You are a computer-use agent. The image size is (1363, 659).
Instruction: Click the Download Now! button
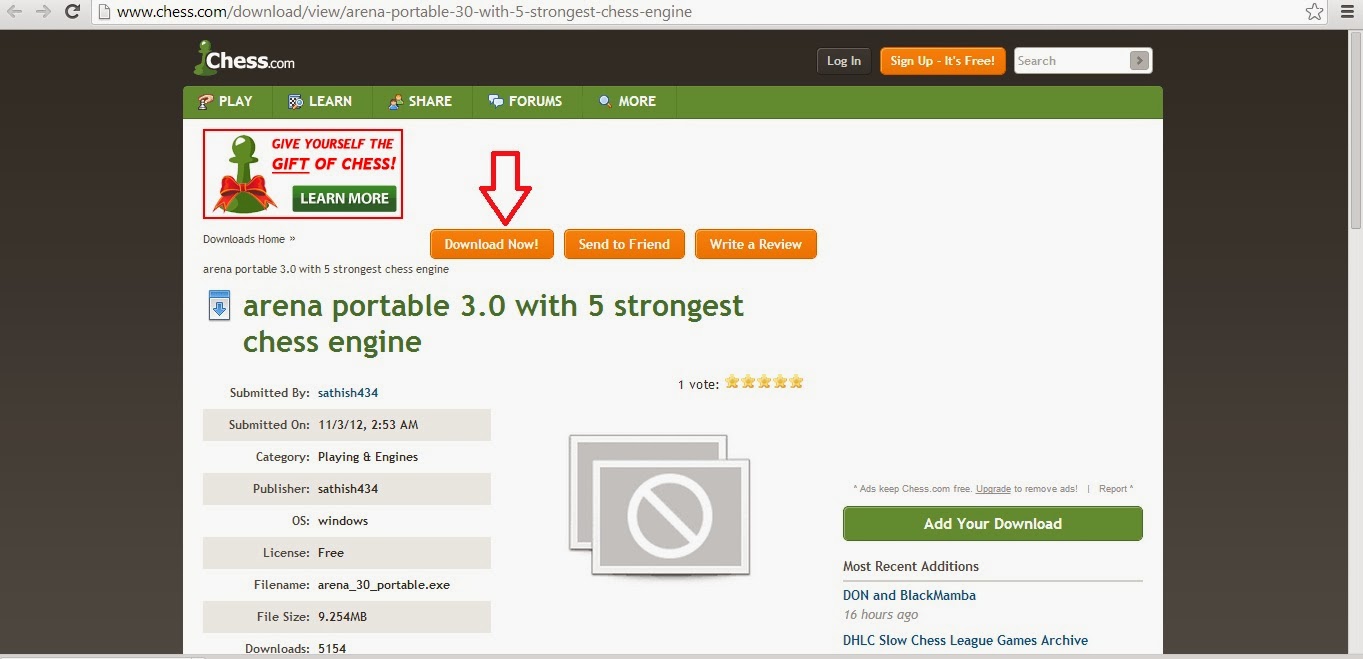tap(491, 244)
